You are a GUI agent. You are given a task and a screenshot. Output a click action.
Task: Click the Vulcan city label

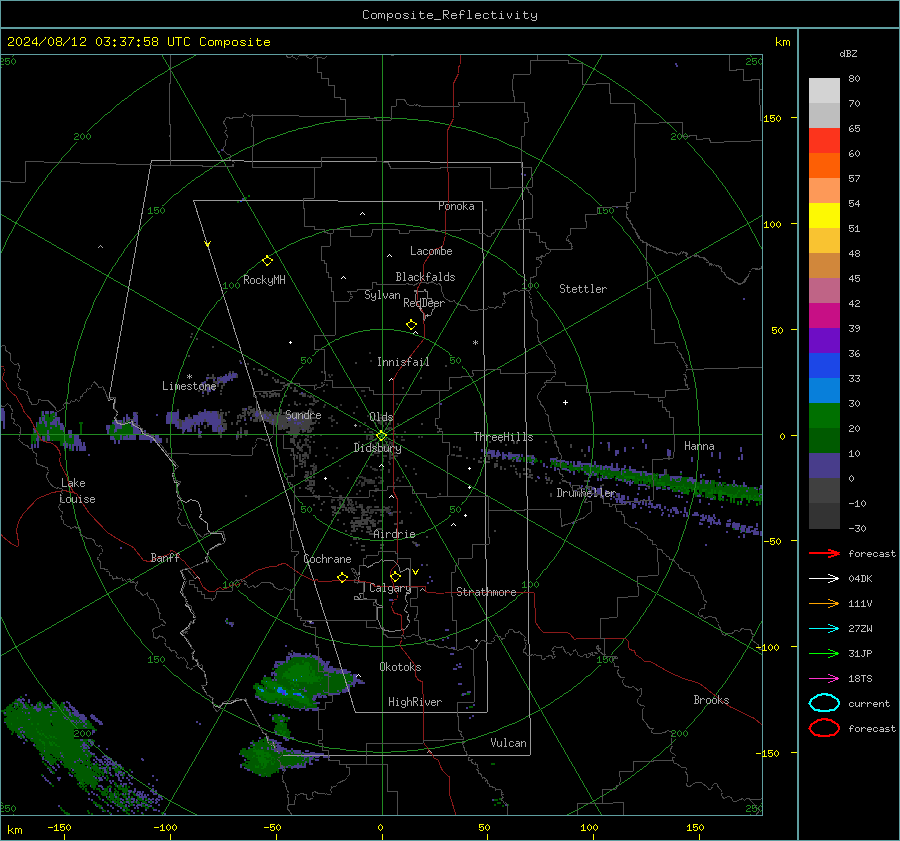click(x=508, y=743)
